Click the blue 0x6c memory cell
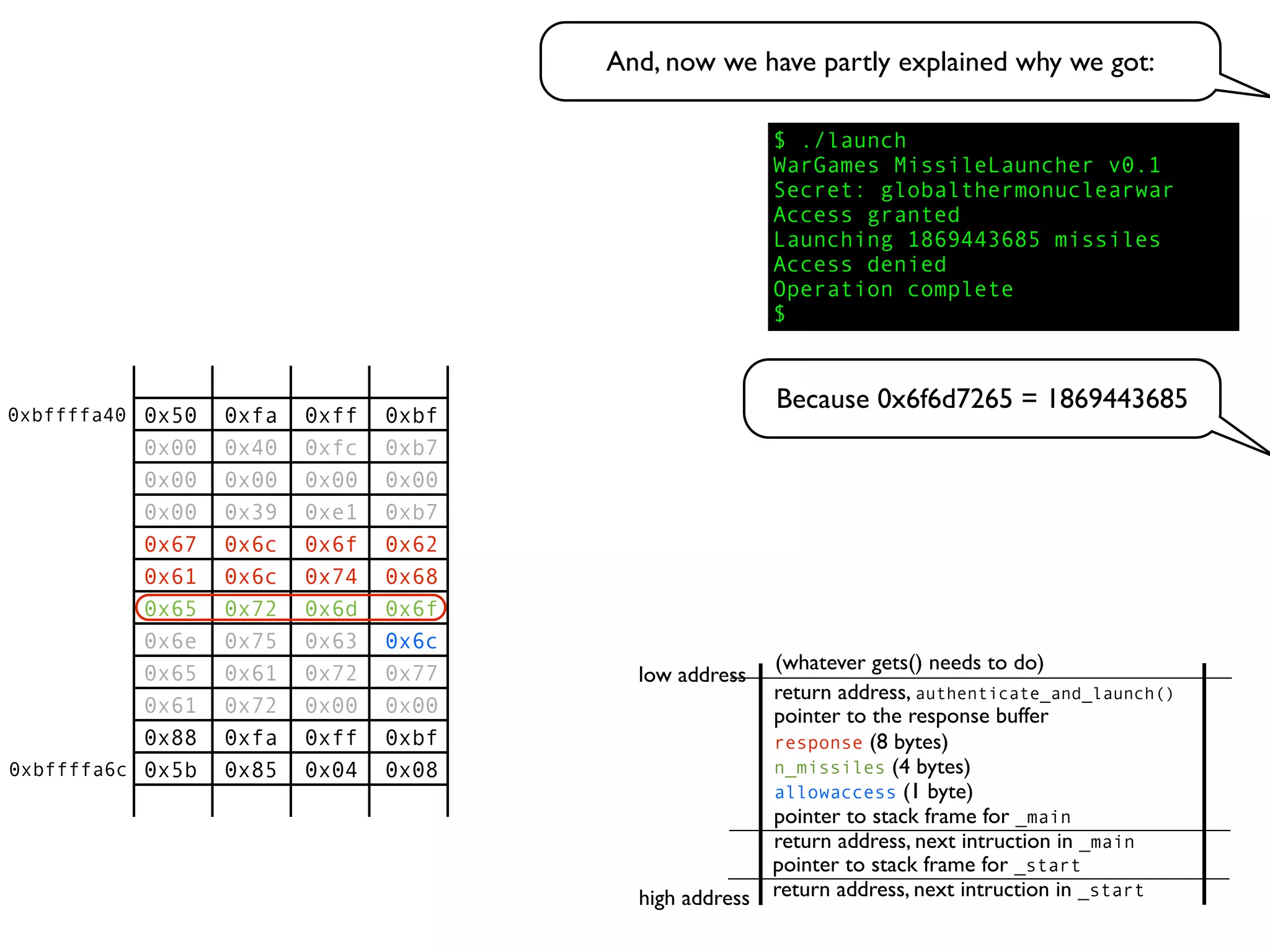The height and width of the screenshot is (952, 1270). tap(411, 641)
